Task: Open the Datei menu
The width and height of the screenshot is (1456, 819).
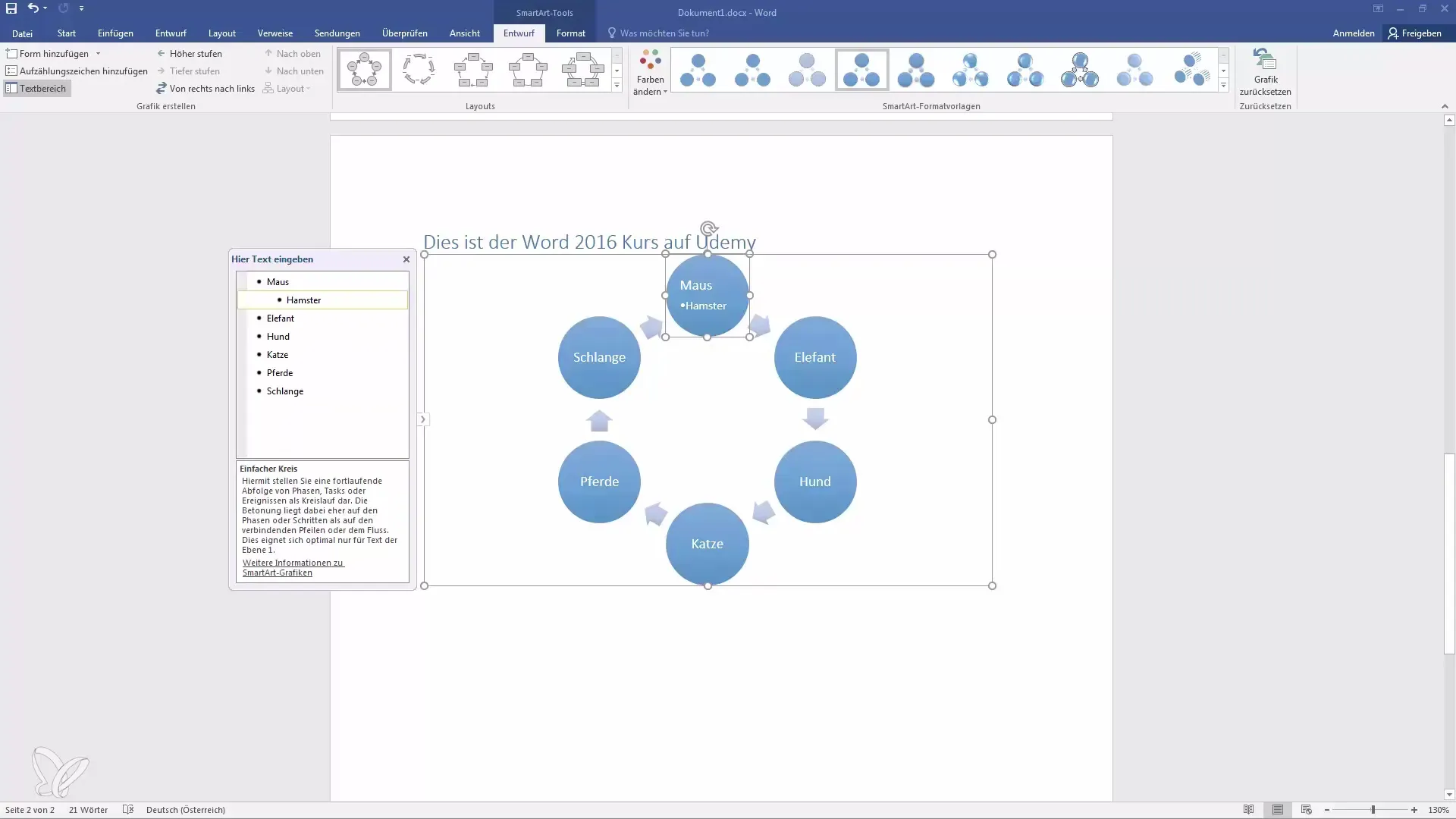Action: (x=22, y=33)
